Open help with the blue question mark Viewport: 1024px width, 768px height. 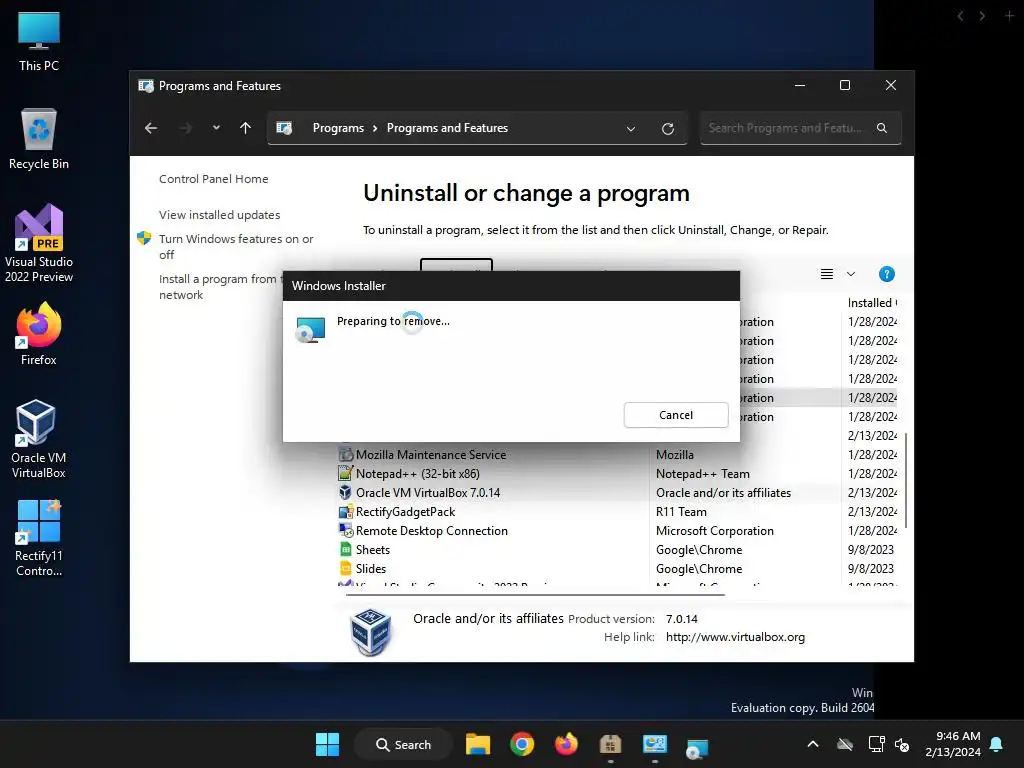(886, 274)
